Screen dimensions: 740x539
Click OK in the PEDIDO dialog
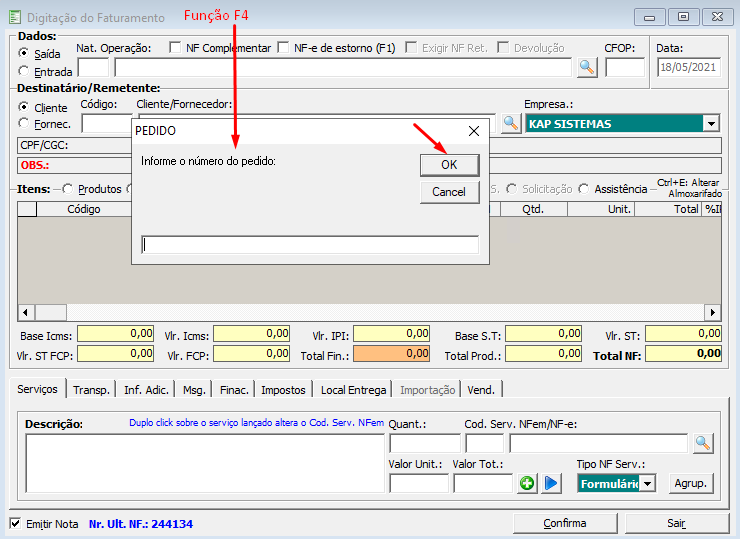click(x=449, y=165)
